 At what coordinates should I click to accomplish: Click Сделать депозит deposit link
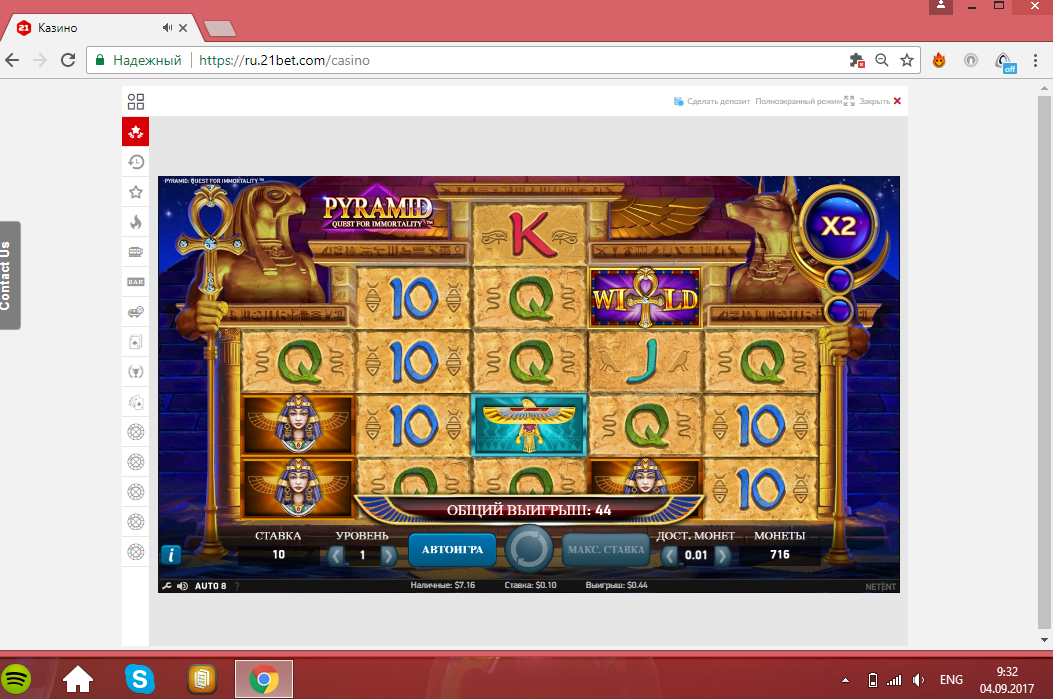click(x=712, y=101)
